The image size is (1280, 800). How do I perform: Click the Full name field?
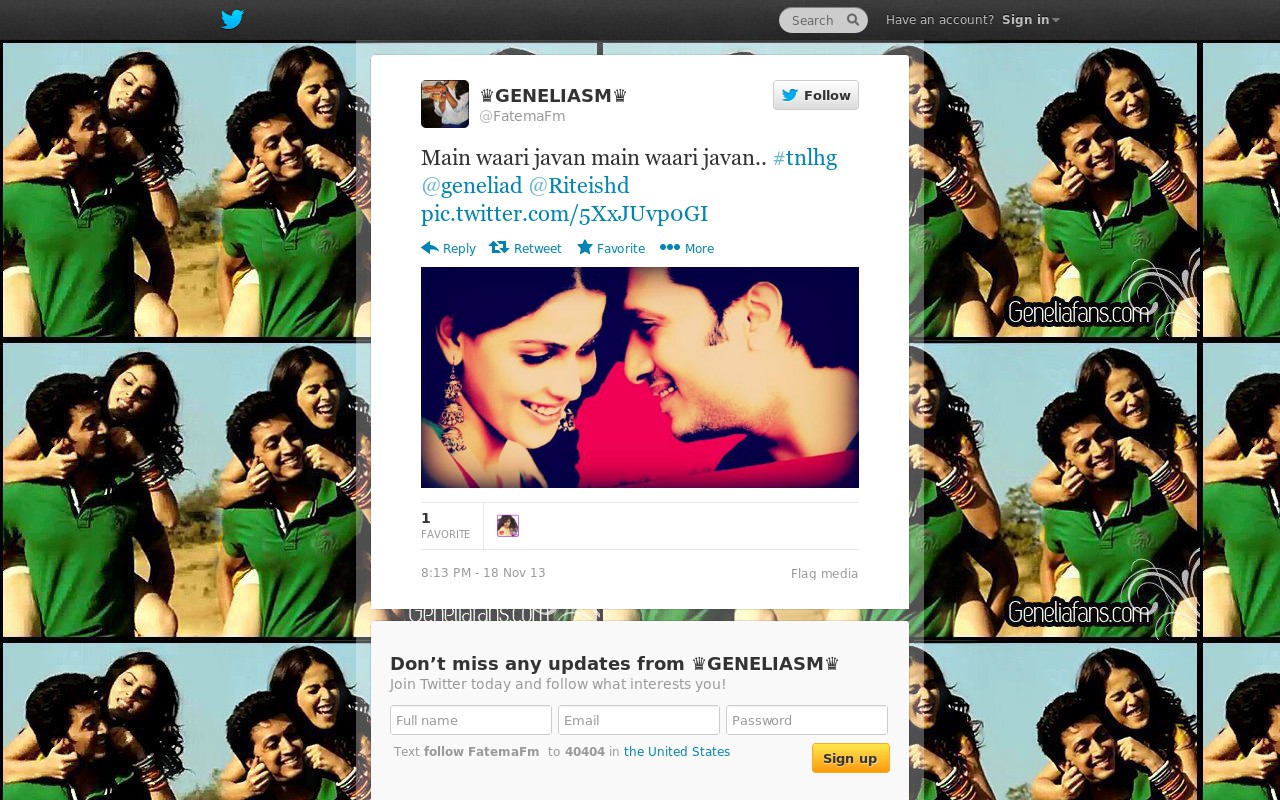point(471,720)
